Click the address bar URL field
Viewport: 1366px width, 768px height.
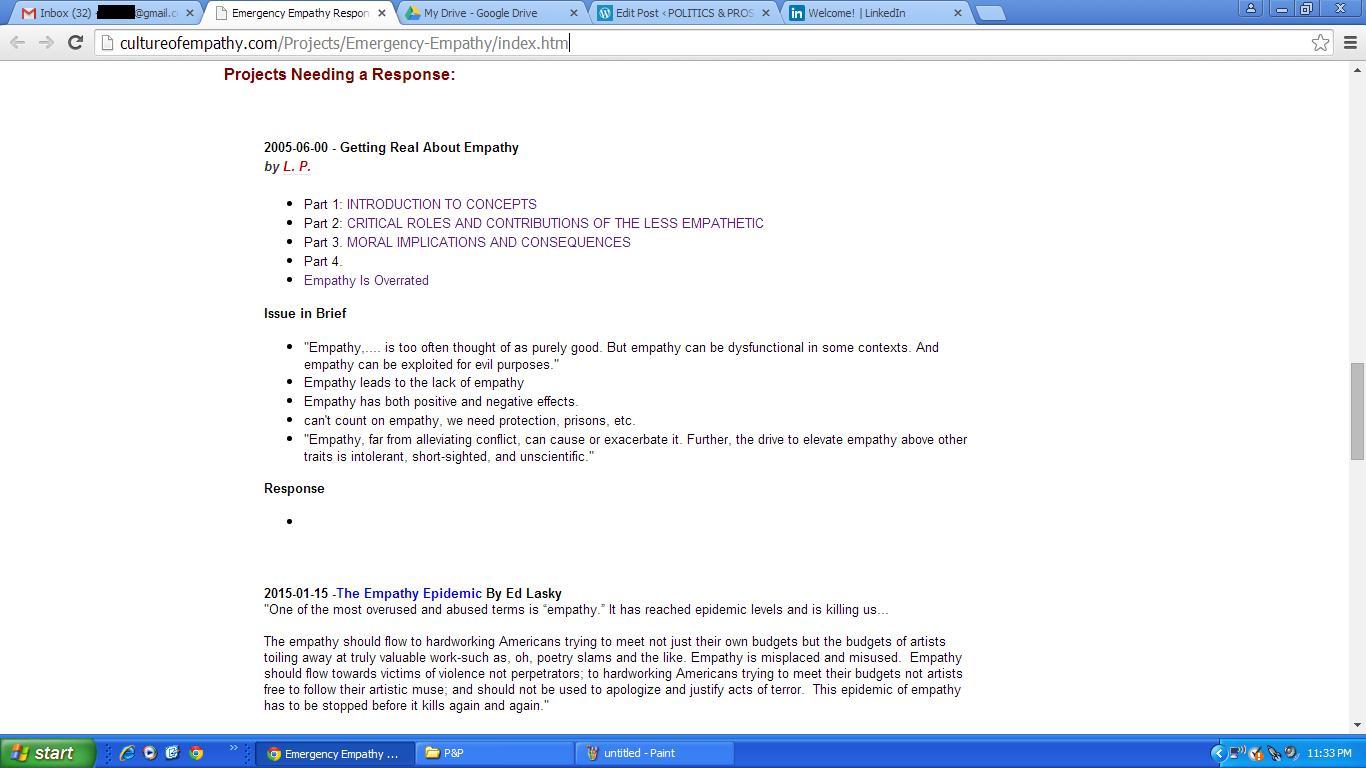[700, 43]
